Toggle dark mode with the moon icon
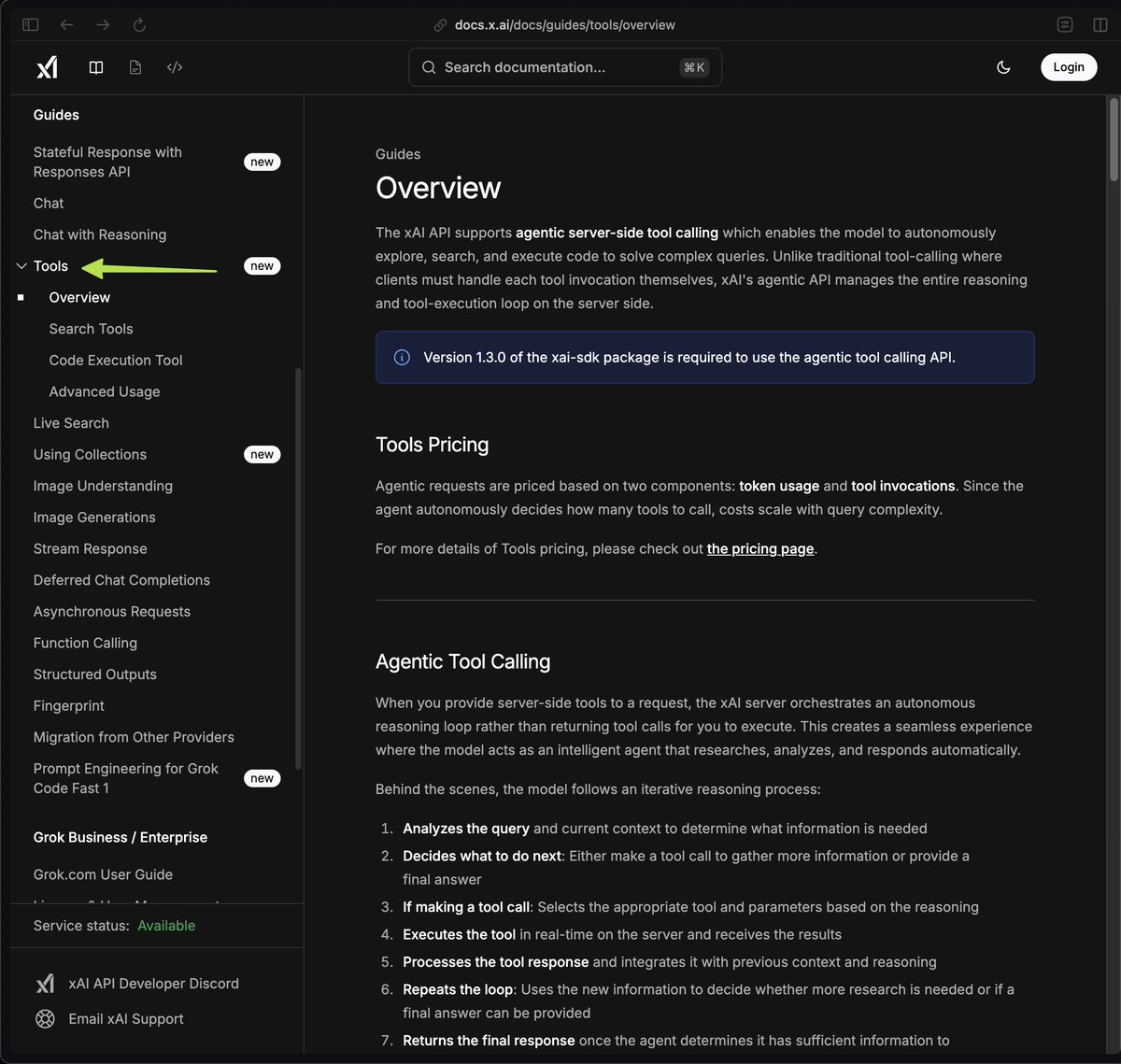The image size is (1121, 1064). click(1003, 67)
